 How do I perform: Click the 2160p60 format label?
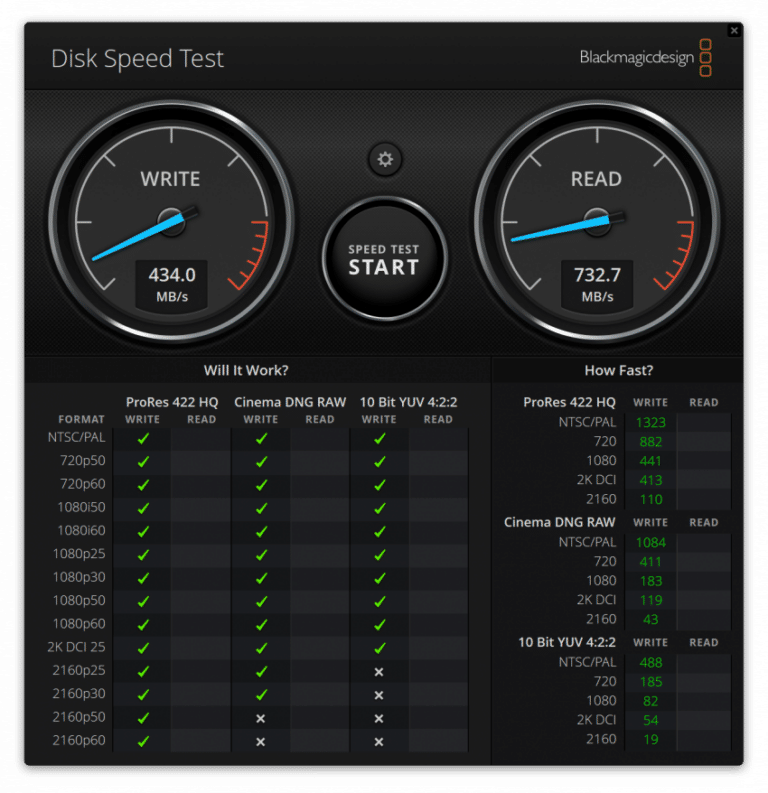coord(79,740)
